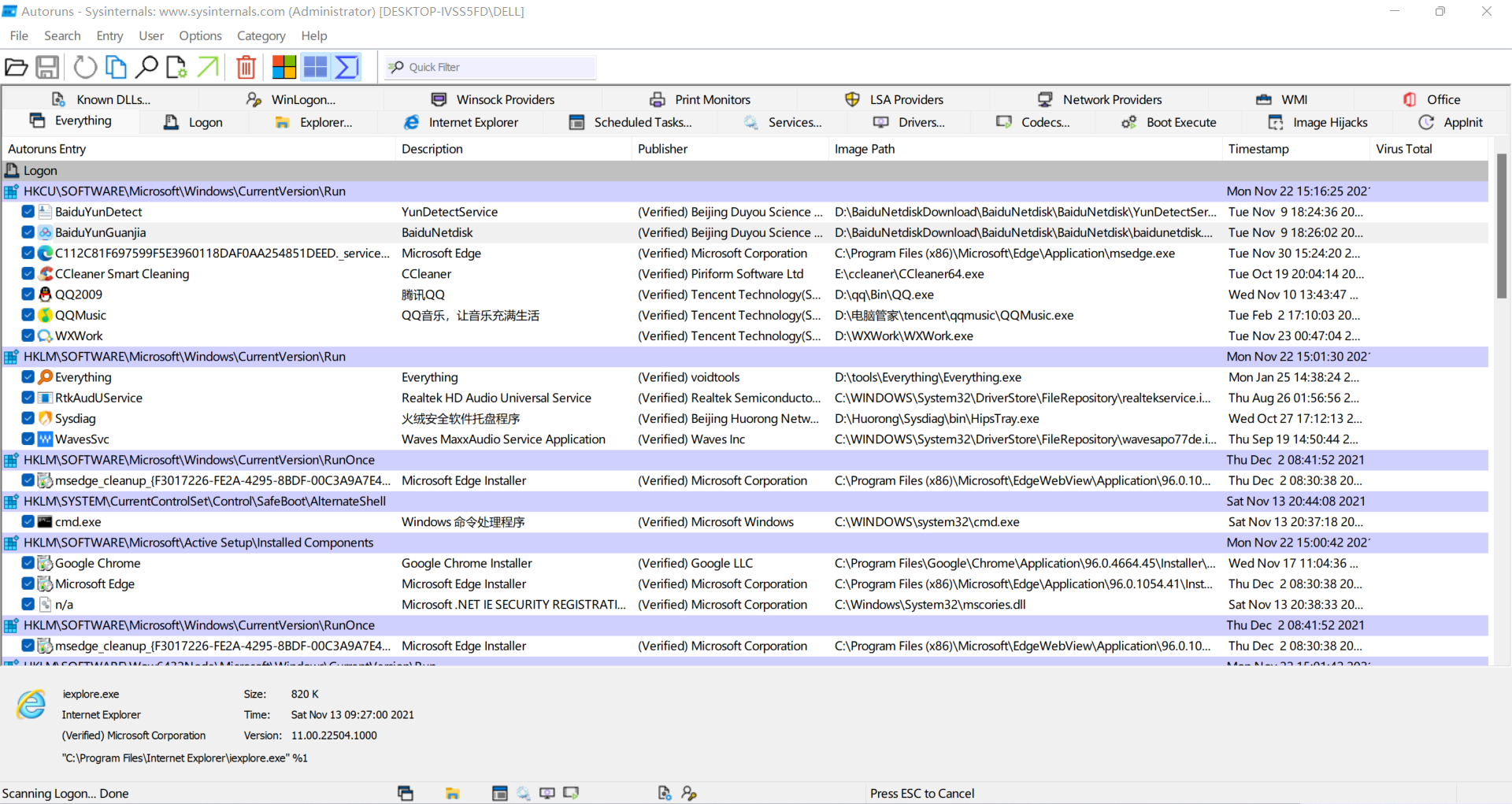
Task: Uncheck the Google Chrome entry checkbox
Action: (28, 563)
